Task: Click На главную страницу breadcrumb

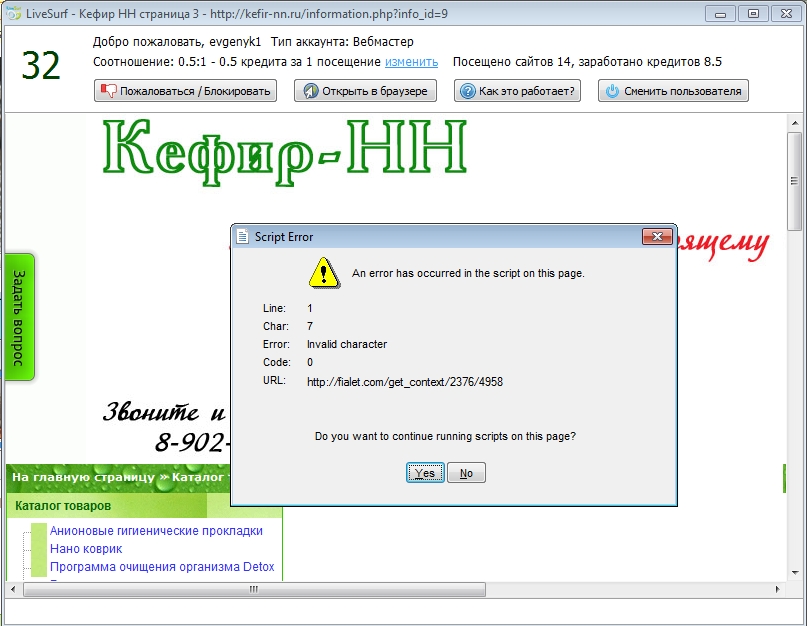Action: [x=83, y=477]
